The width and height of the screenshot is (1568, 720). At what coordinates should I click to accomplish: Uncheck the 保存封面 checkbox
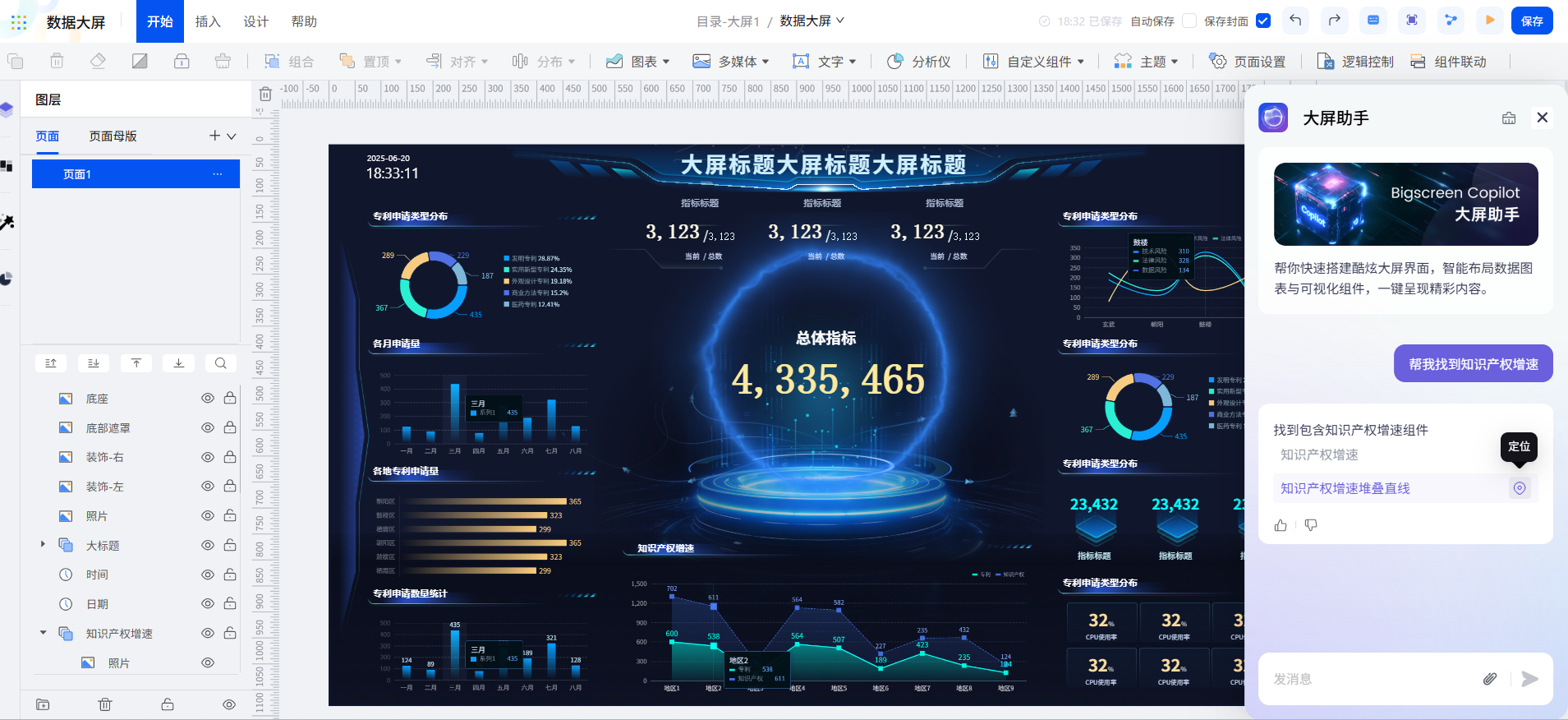[1263, 21]
